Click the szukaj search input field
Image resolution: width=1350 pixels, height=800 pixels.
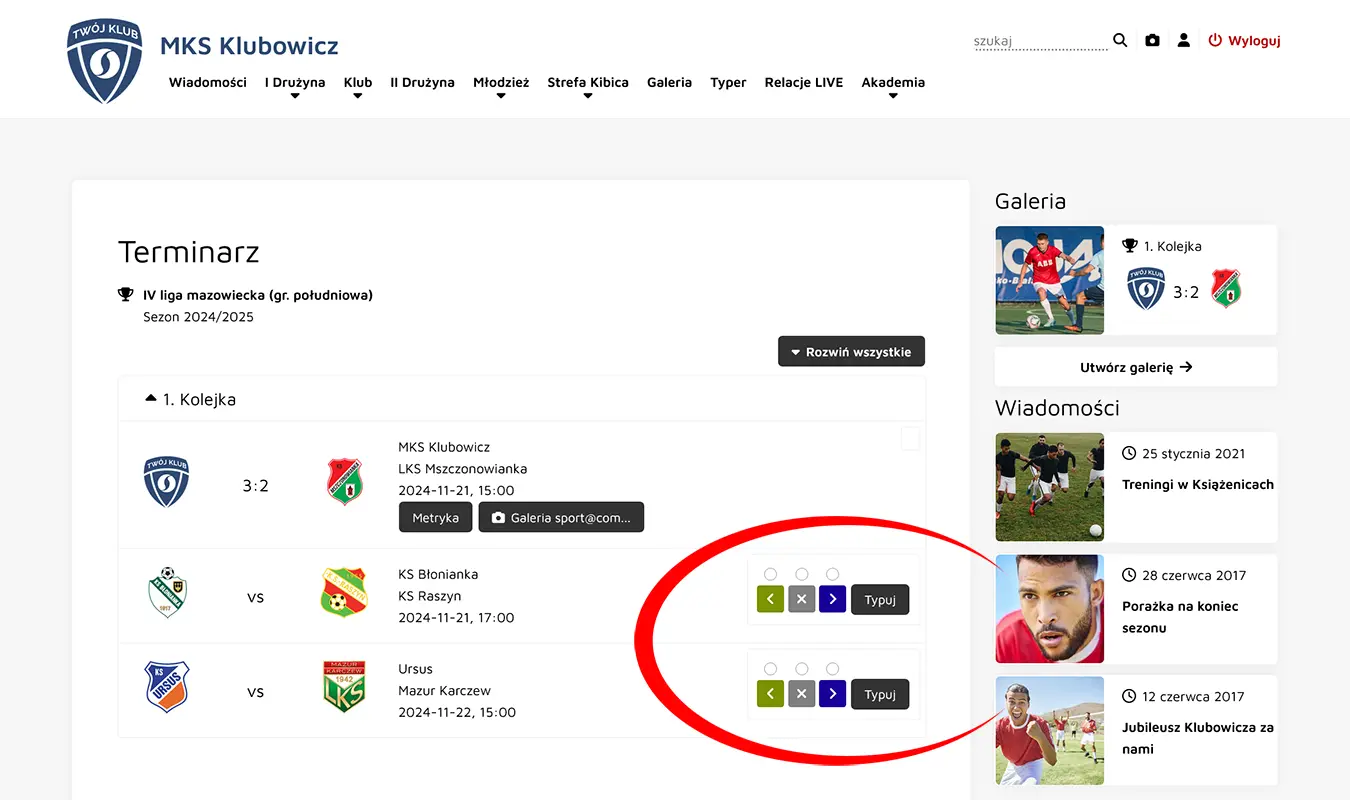[x=1040, y=41]
